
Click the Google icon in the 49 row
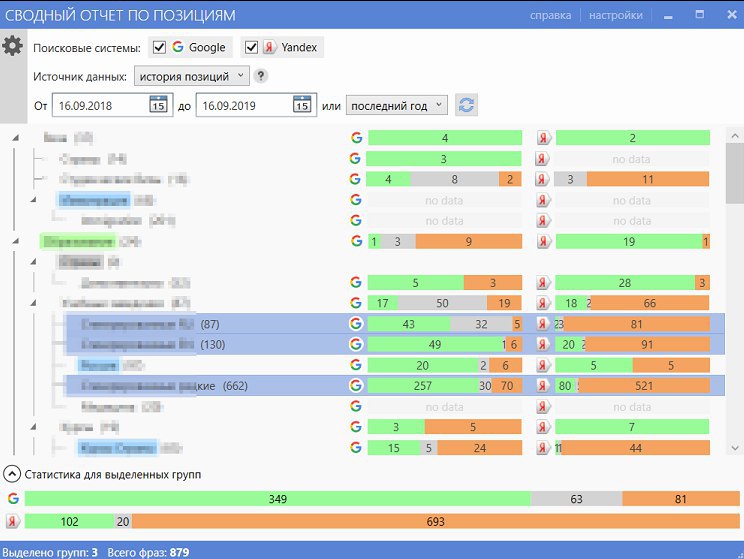[356, 344]
